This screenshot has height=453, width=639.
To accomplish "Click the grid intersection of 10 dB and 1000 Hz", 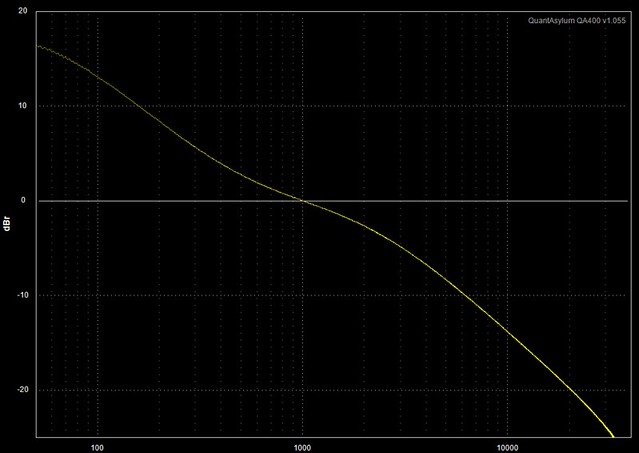I will pos(302,106).
